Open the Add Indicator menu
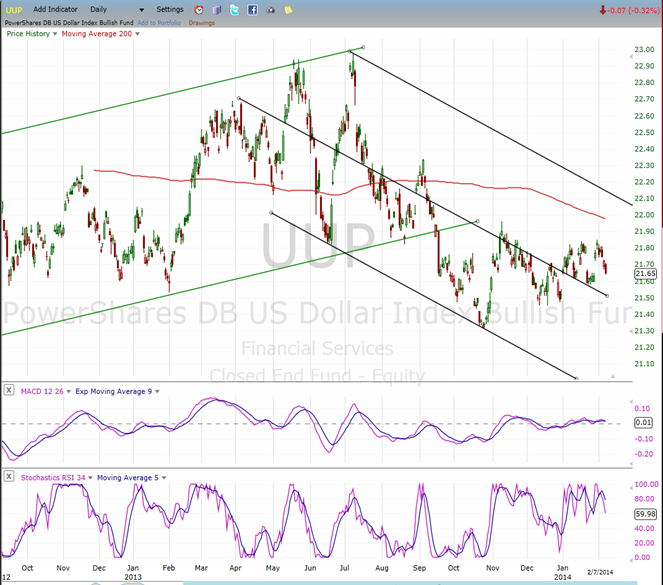The width and height of the screenshot is (663, 585). coord(53,9)
